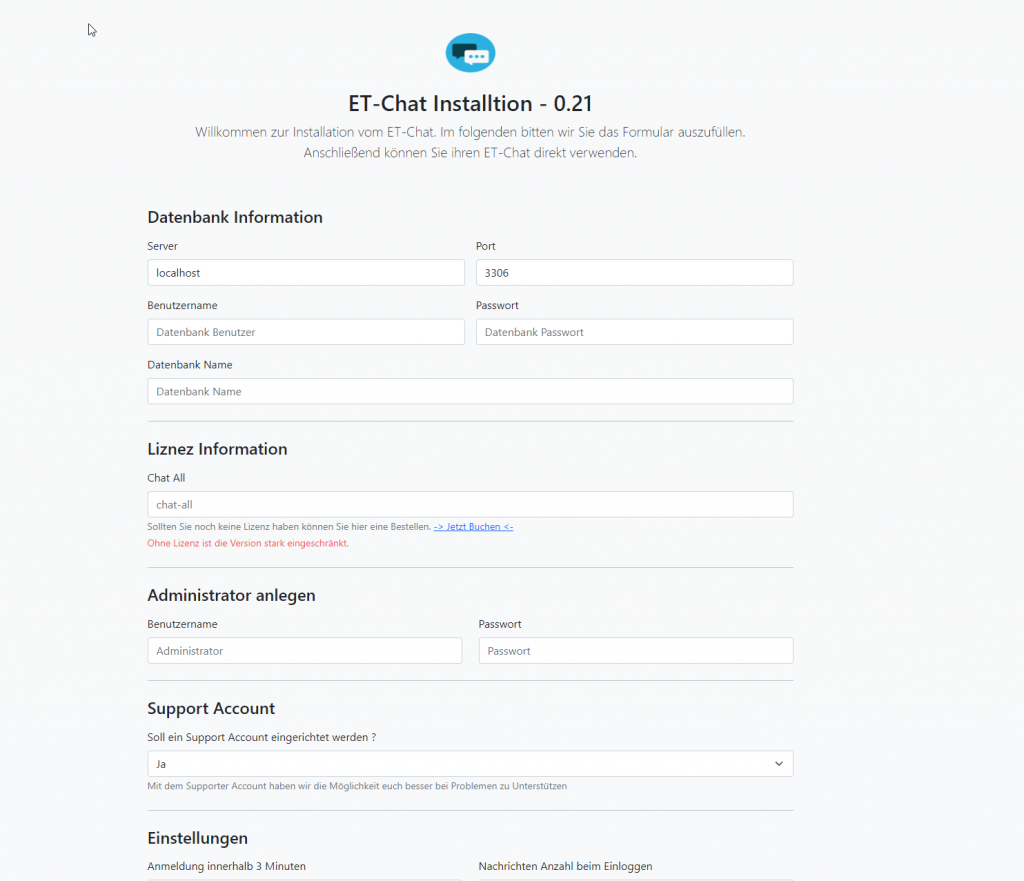1024x881 pixels.
Task: Click the "Liznez Information" section heading
Action: pyautogui.click(x=217, y=449)
